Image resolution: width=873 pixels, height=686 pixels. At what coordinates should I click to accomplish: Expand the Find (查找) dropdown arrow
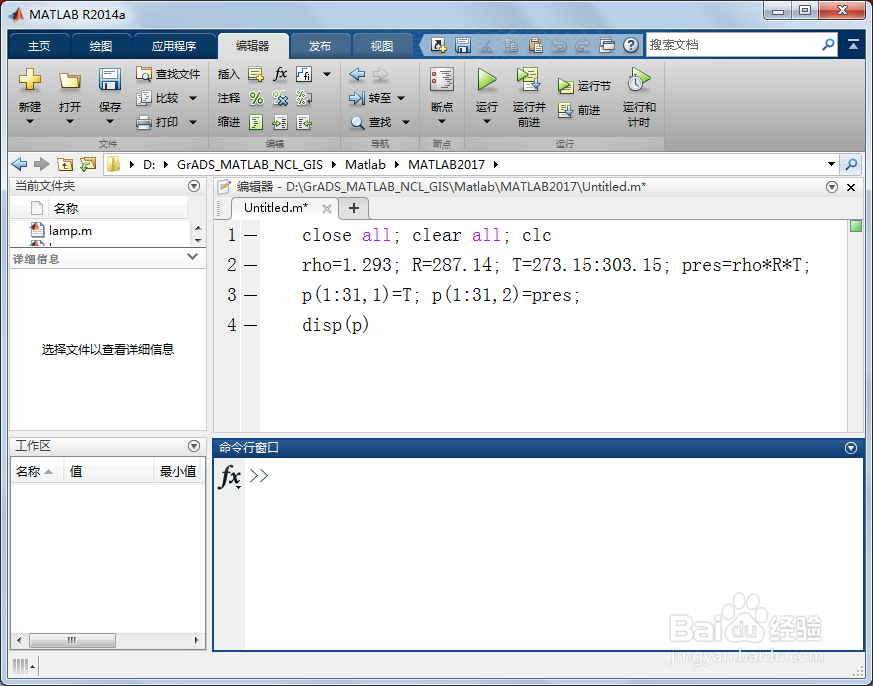pyautogui.click(x=406, y=122)
